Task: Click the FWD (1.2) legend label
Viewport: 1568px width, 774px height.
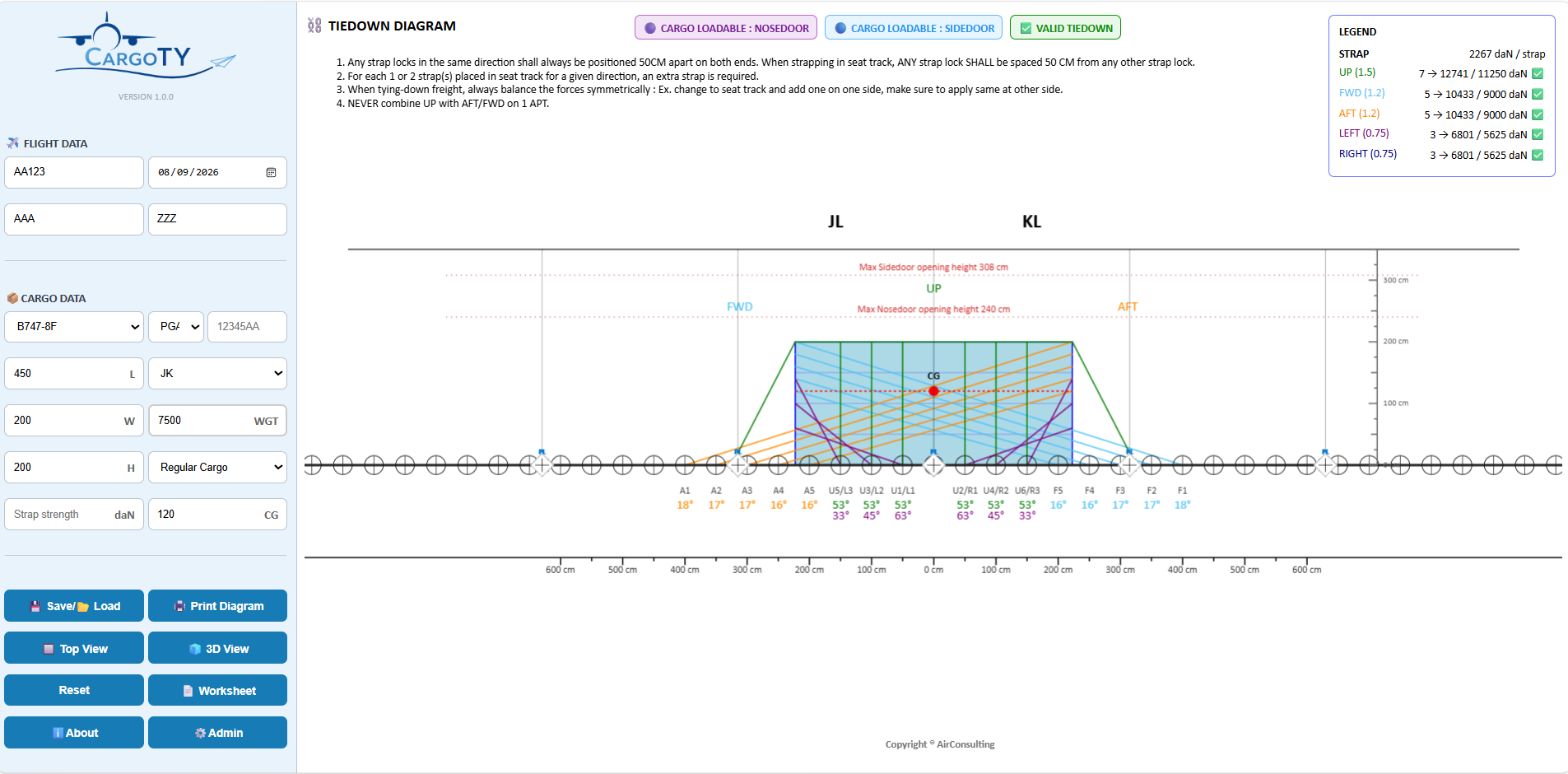Action: (1361, 93)
